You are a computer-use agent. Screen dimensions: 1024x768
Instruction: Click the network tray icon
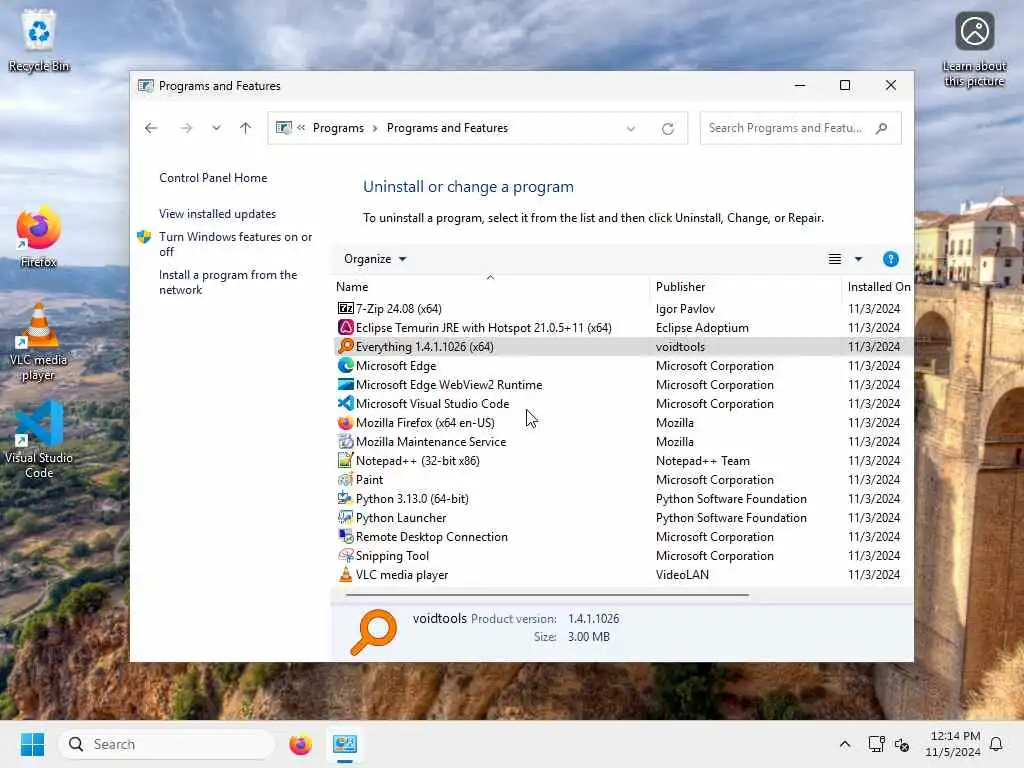tap(876, 744)
